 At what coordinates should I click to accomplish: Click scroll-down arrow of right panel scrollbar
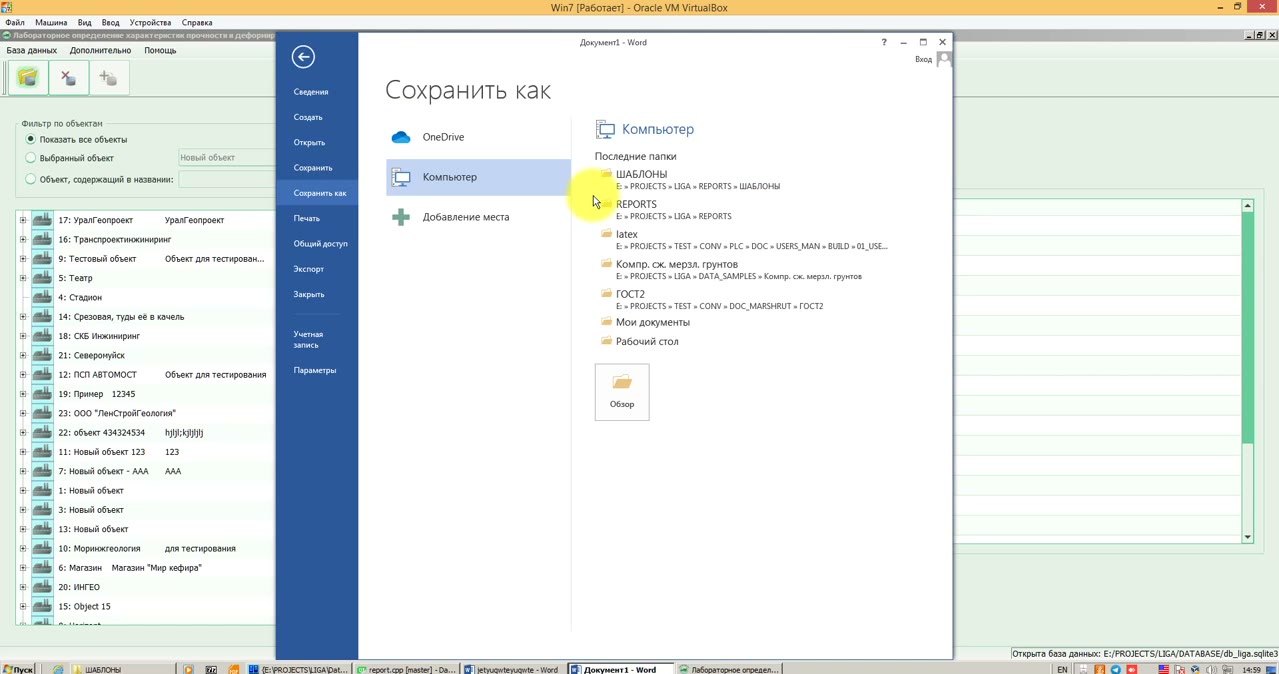(x=1247, y=537)
